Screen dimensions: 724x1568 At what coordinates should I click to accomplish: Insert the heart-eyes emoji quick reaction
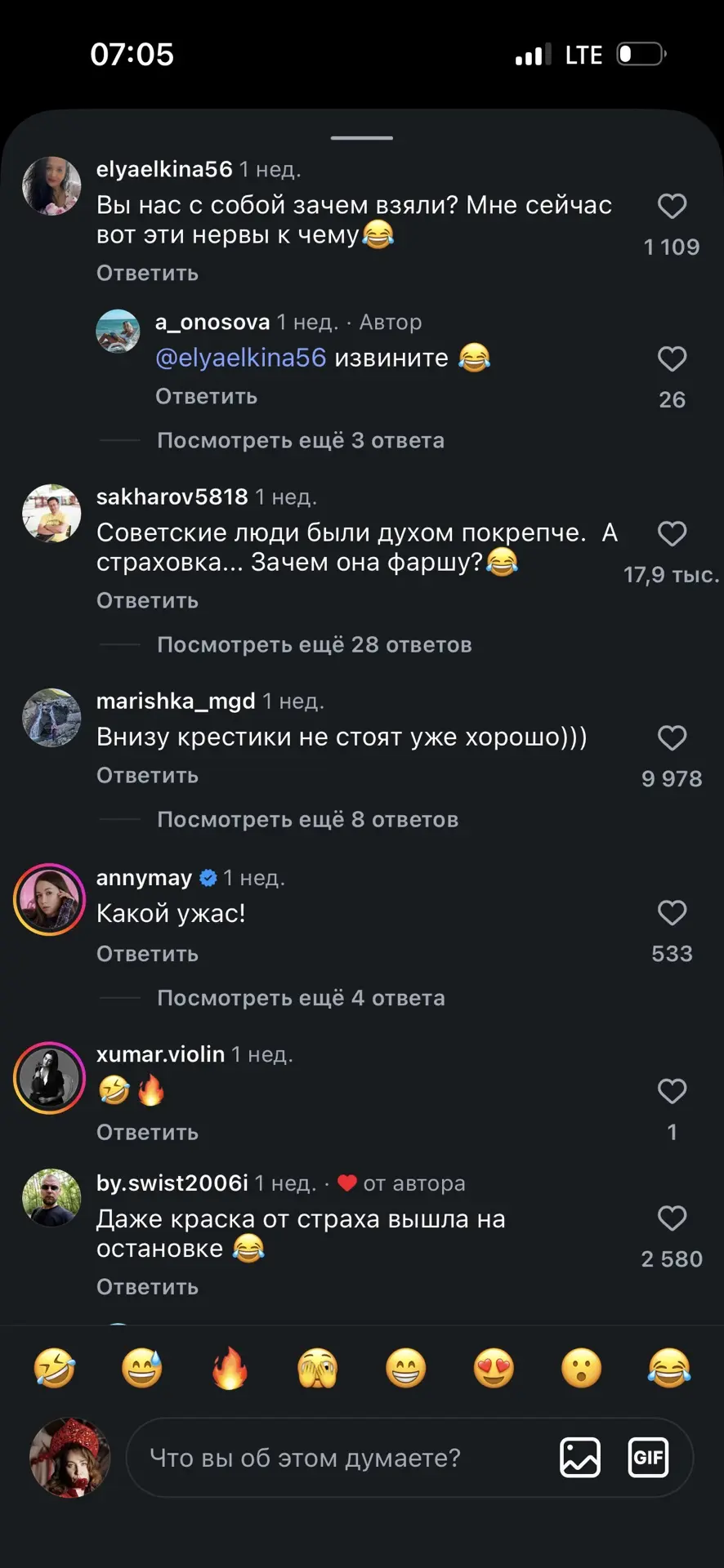pos(494,1368)
